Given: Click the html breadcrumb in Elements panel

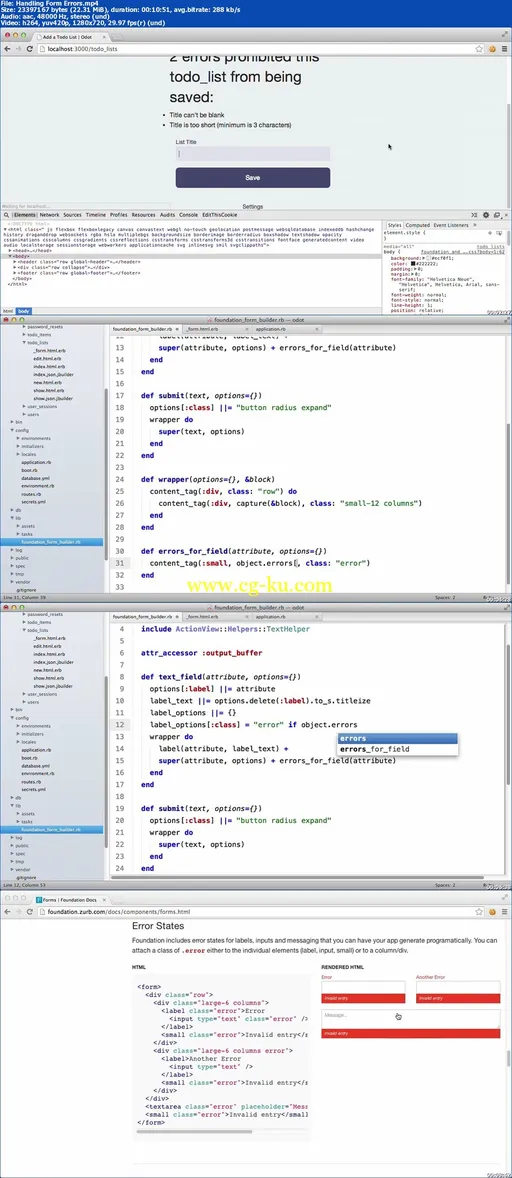Looking at the screenshot, I should point(8,311).
